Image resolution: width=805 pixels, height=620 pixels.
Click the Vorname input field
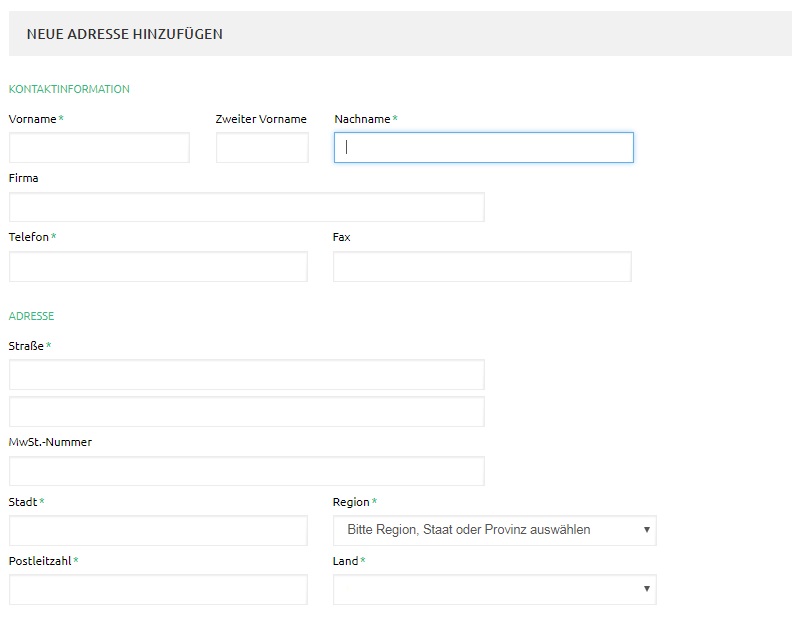pos(99,148)
